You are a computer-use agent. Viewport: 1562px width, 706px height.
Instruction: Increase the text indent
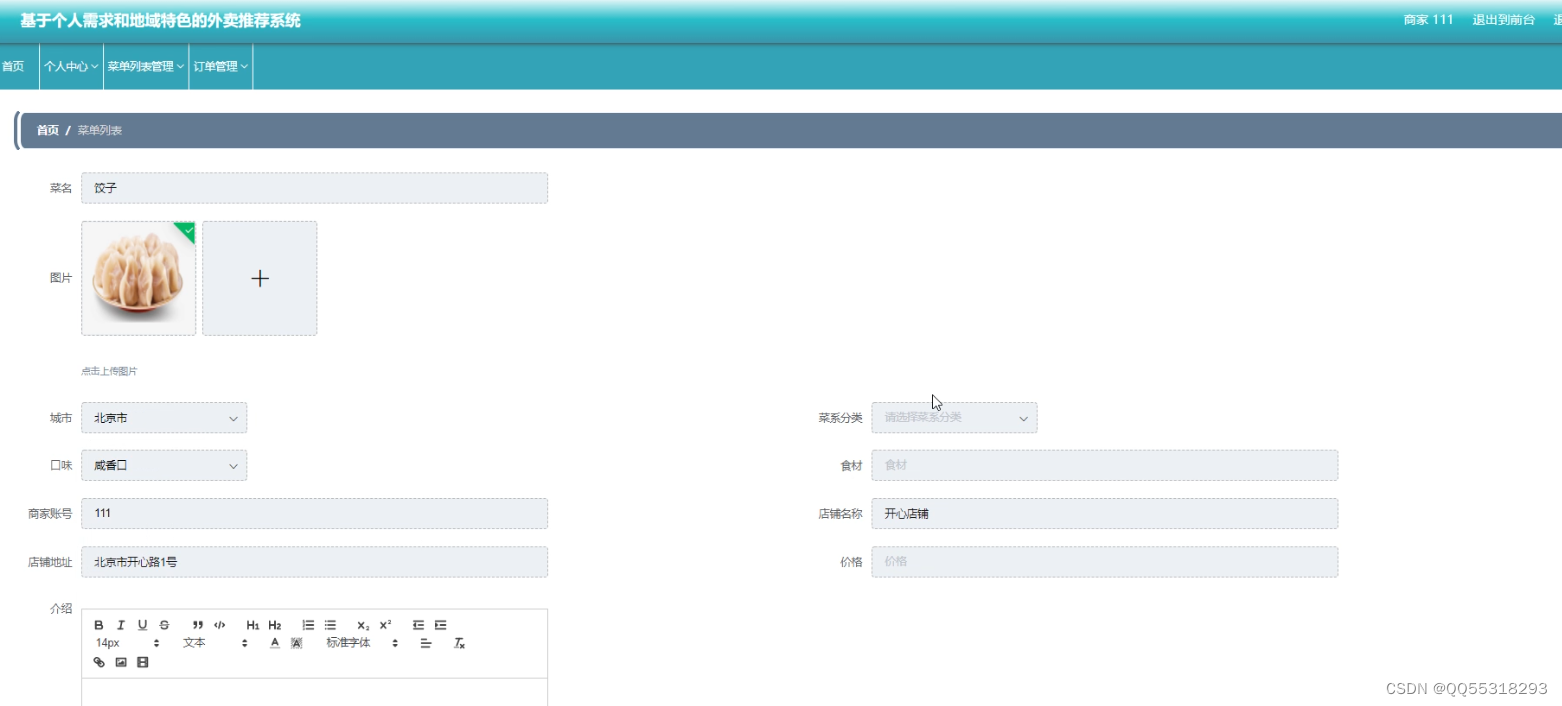click(x=440, y=625)
